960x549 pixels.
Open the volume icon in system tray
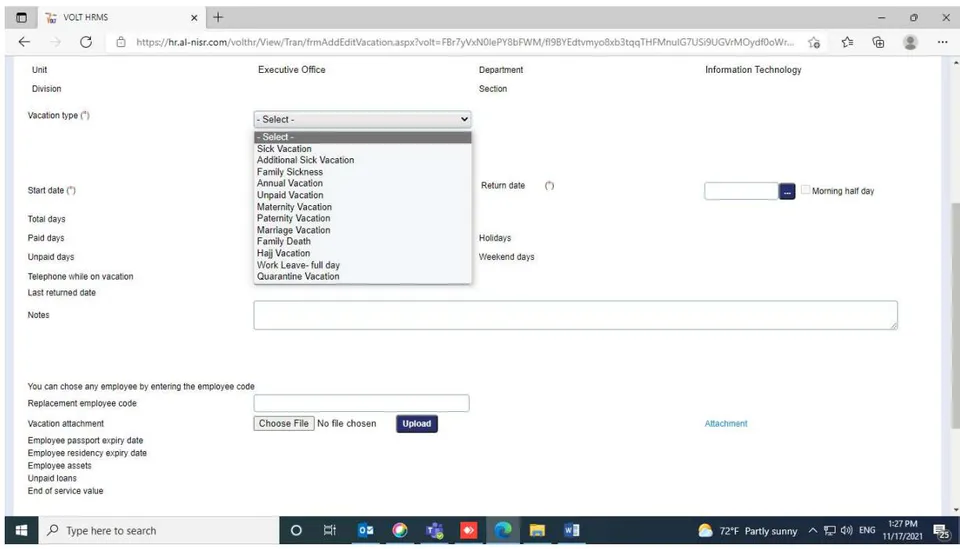pos(847,531)
